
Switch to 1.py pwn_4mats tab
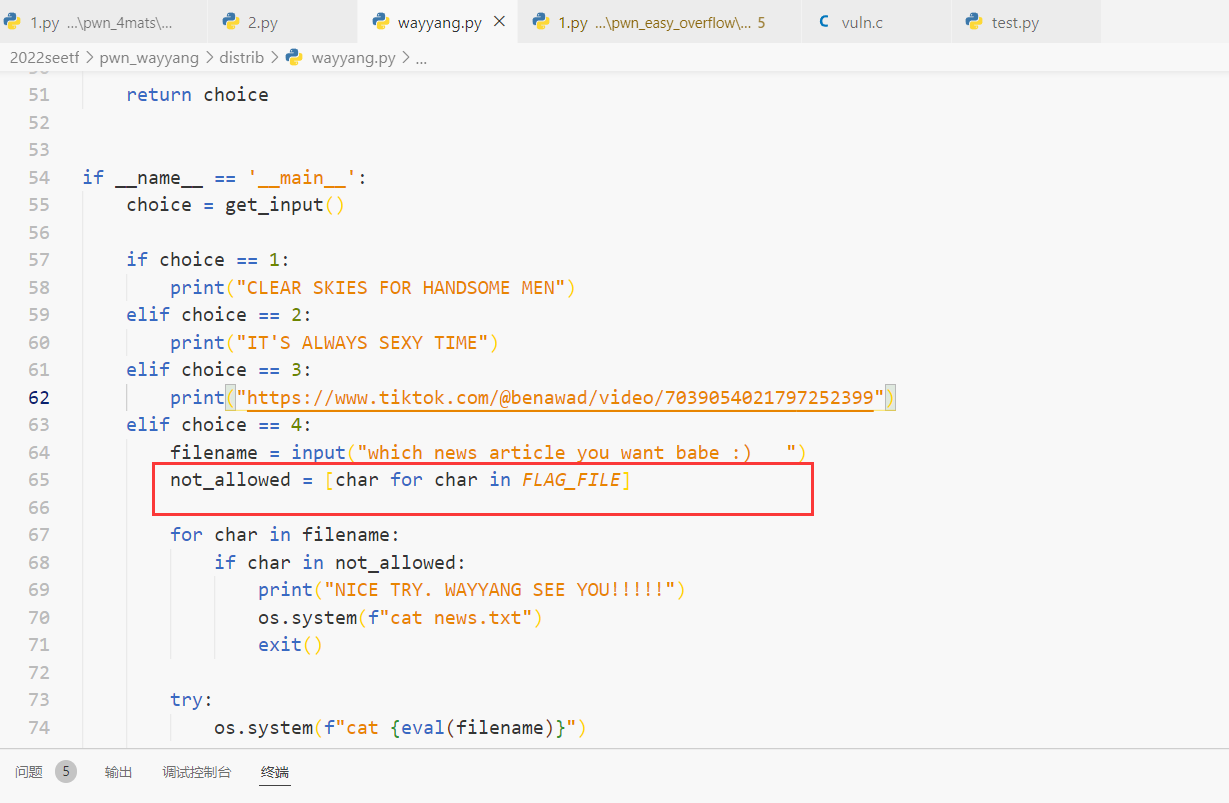104,22
